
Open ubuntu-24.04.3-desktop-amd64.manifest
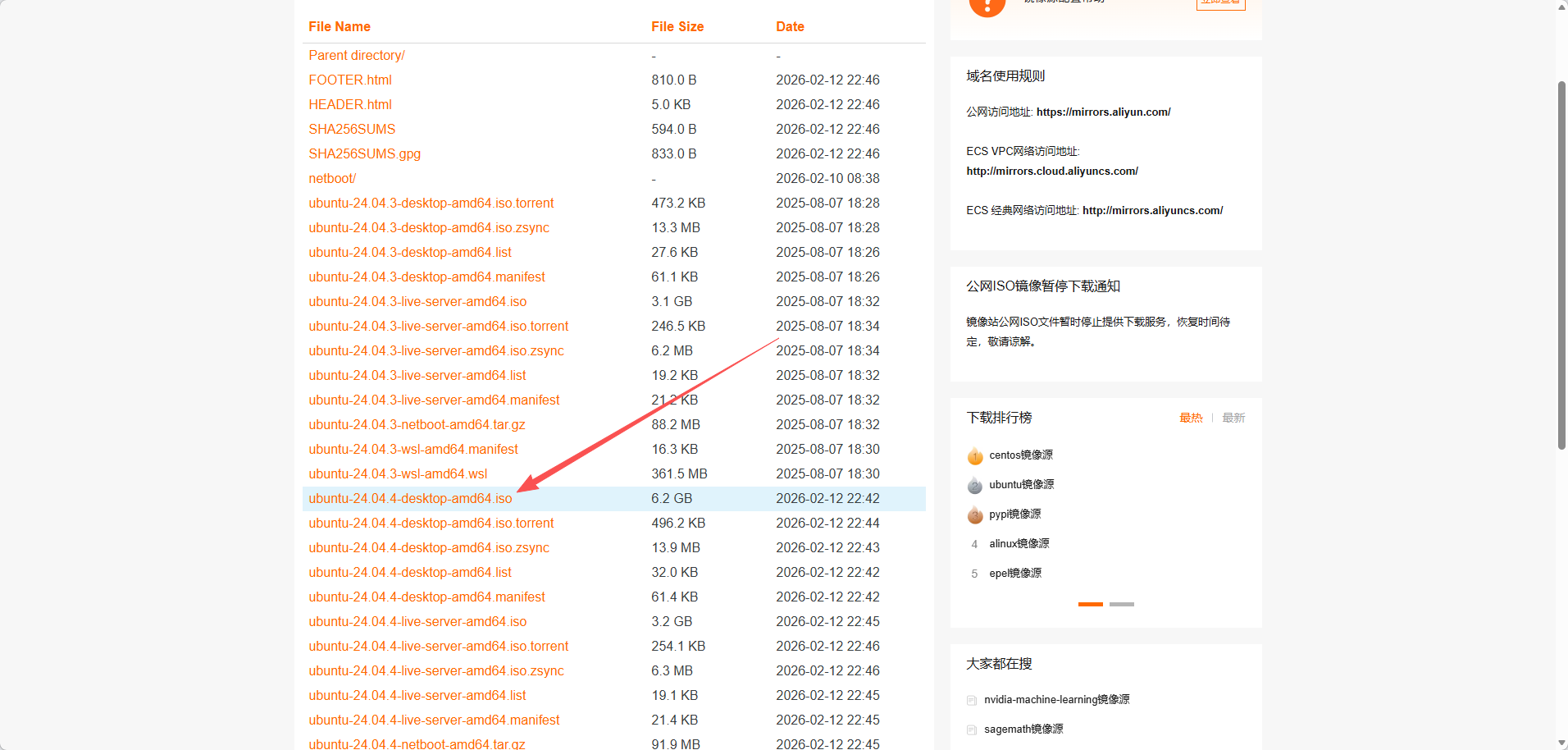pos(427,277)
